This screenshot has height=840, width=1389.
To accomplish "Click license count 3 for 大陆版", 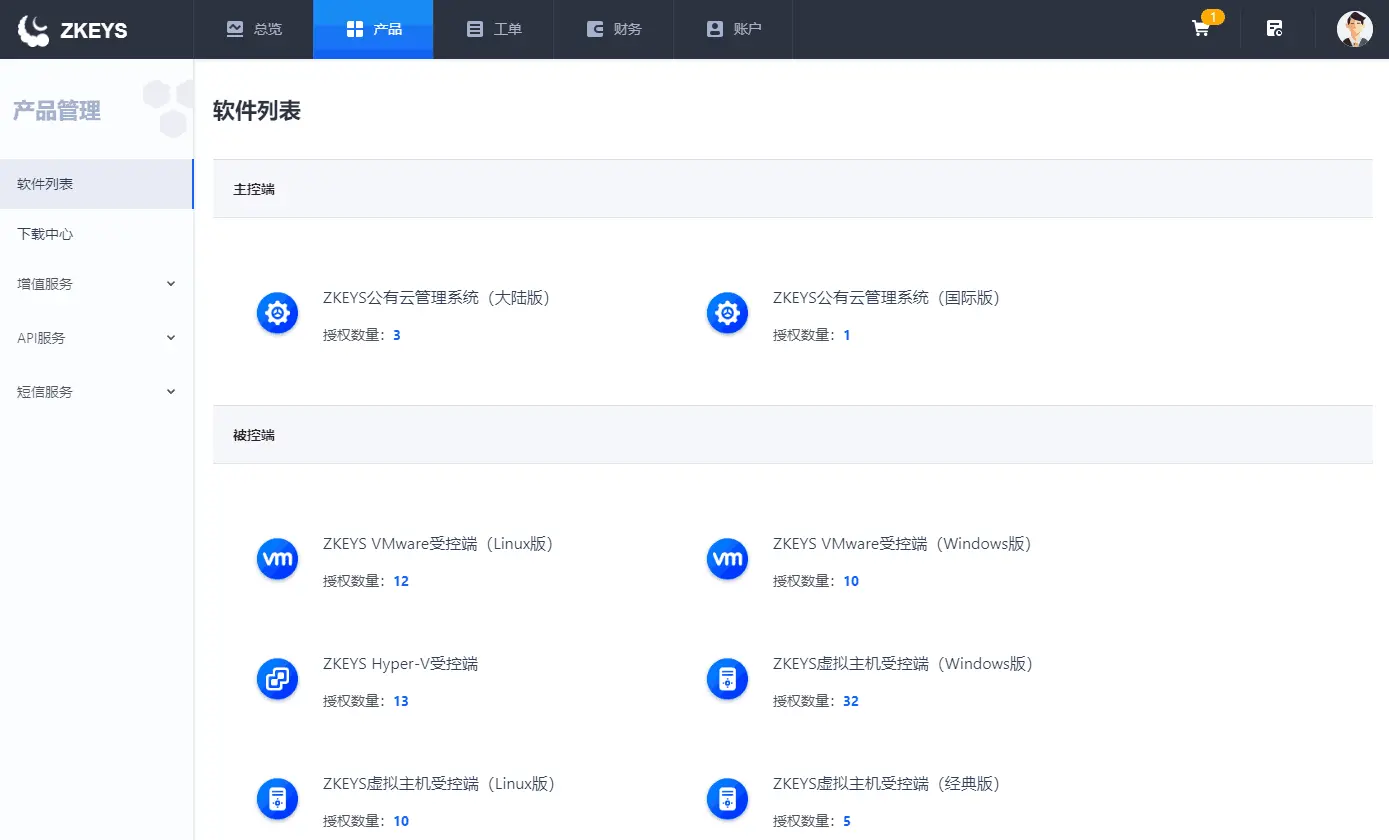I will [397, 335].
